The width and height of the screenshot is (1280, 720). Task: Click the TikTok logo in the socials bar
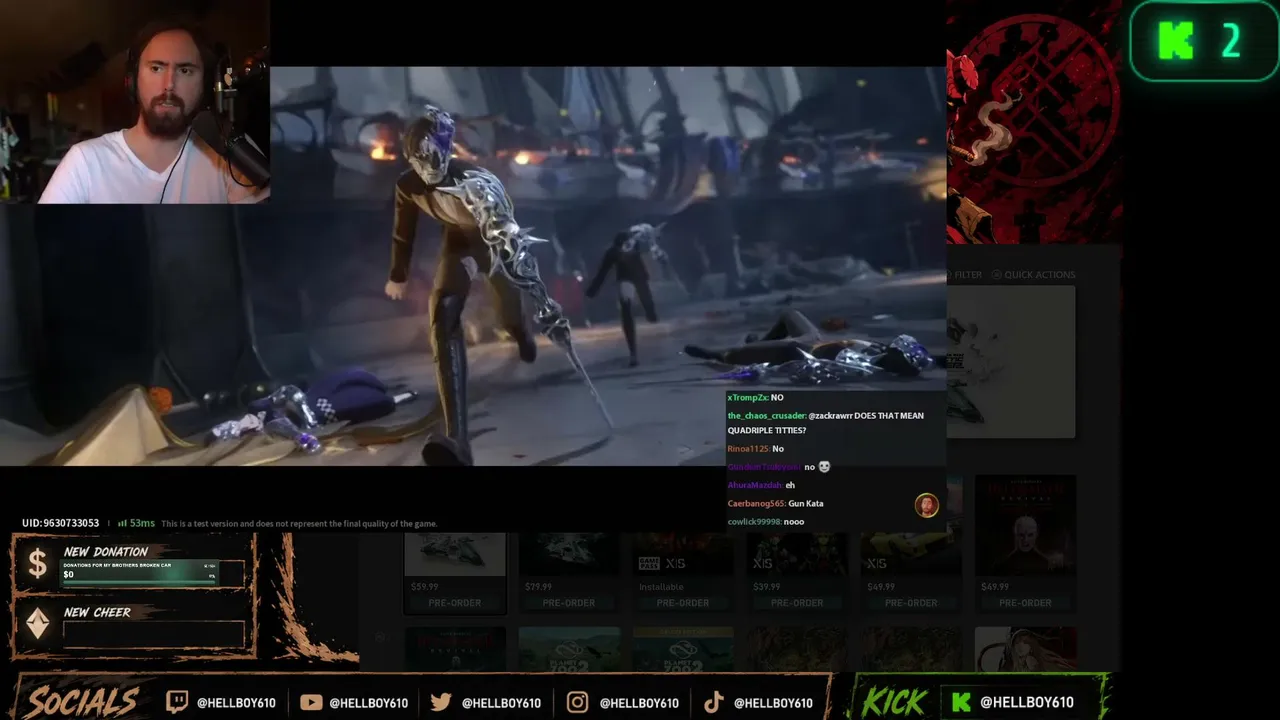pyautogui.click(x=713, y=702)
